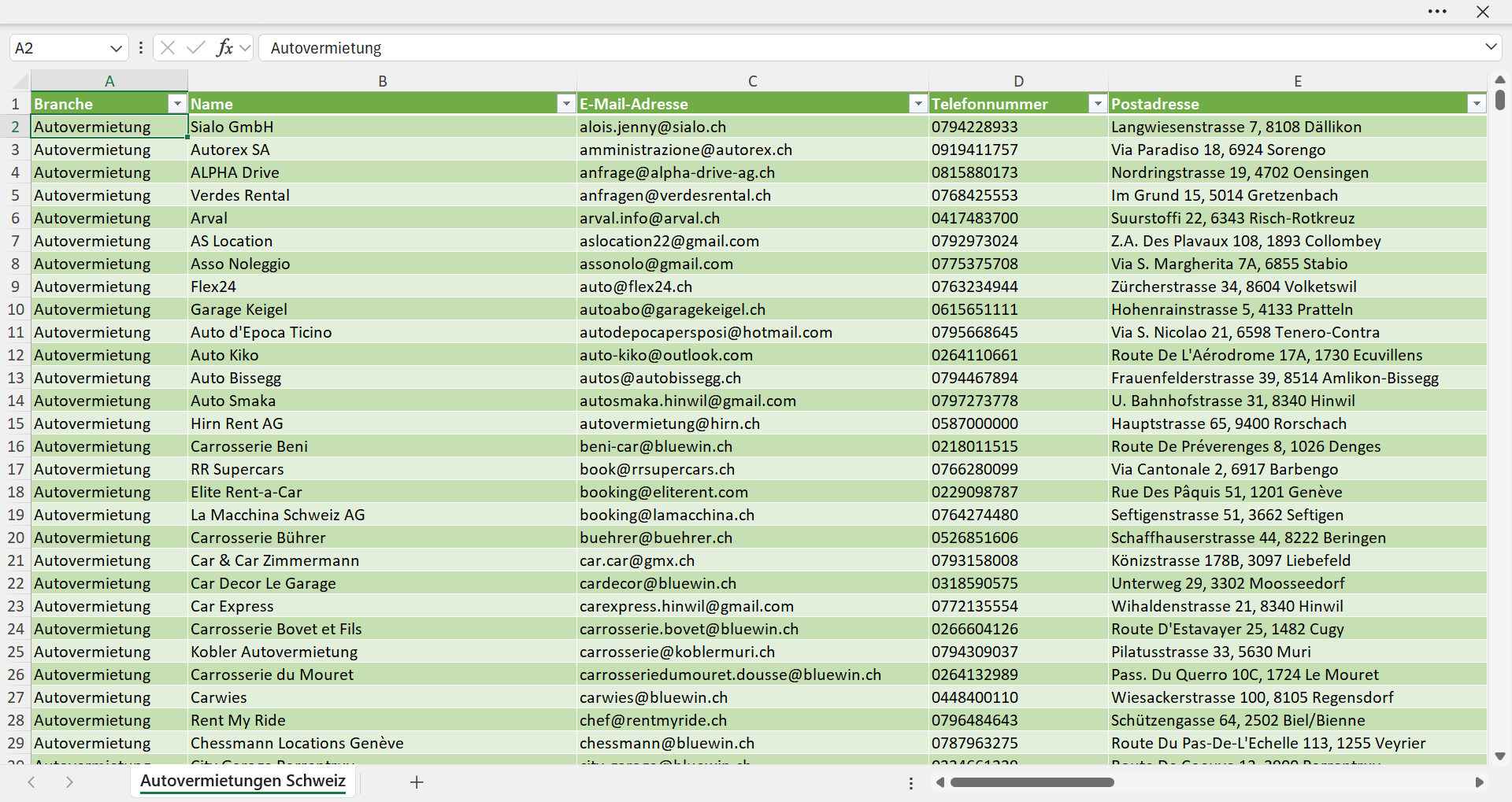Select cell Suurstoffi 22, 6343 Risch-Rotkreuz
1512x802 pixels.
click(1298, 218)
